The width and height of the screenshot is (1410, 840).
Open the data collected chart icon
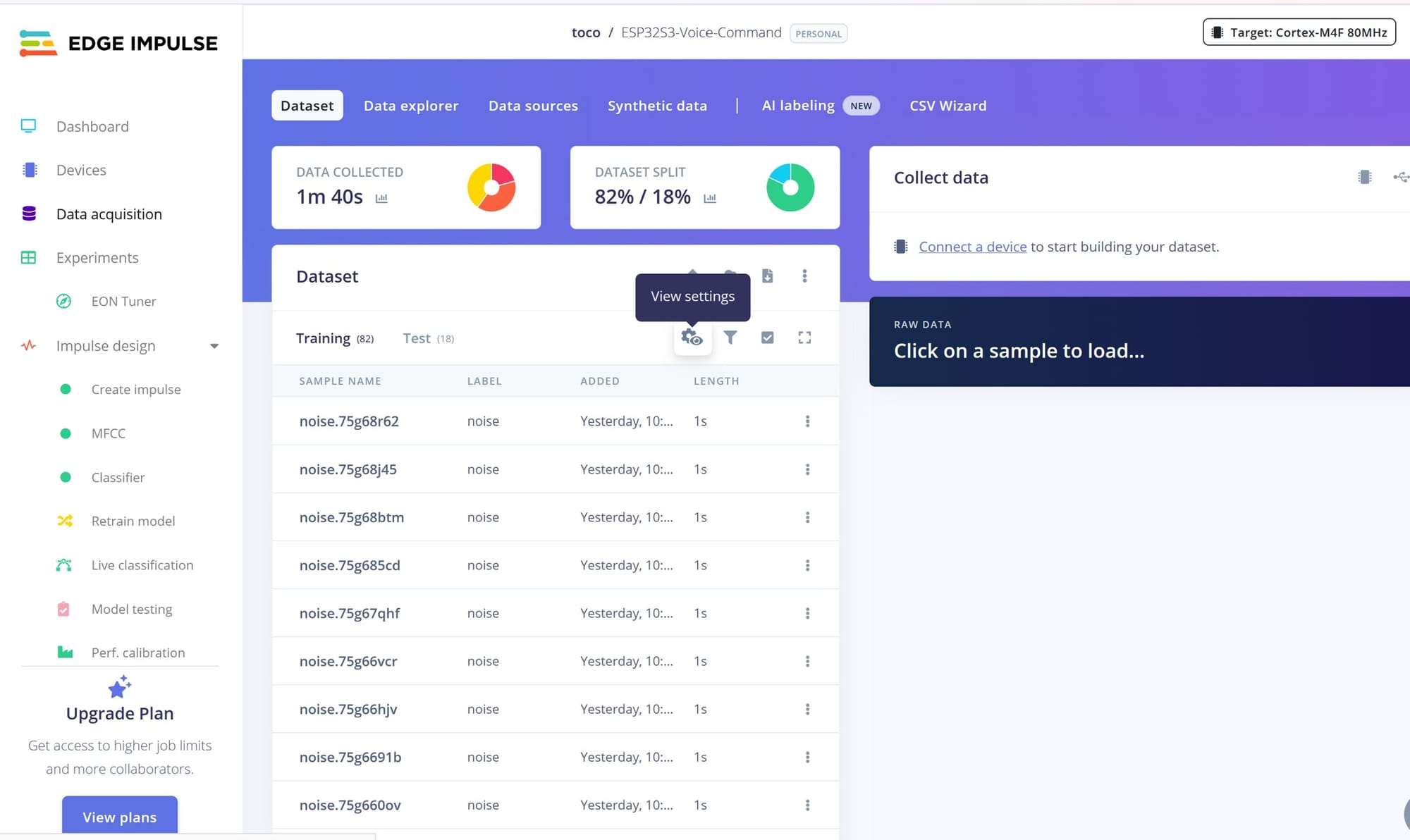click(x=381, y=199)
